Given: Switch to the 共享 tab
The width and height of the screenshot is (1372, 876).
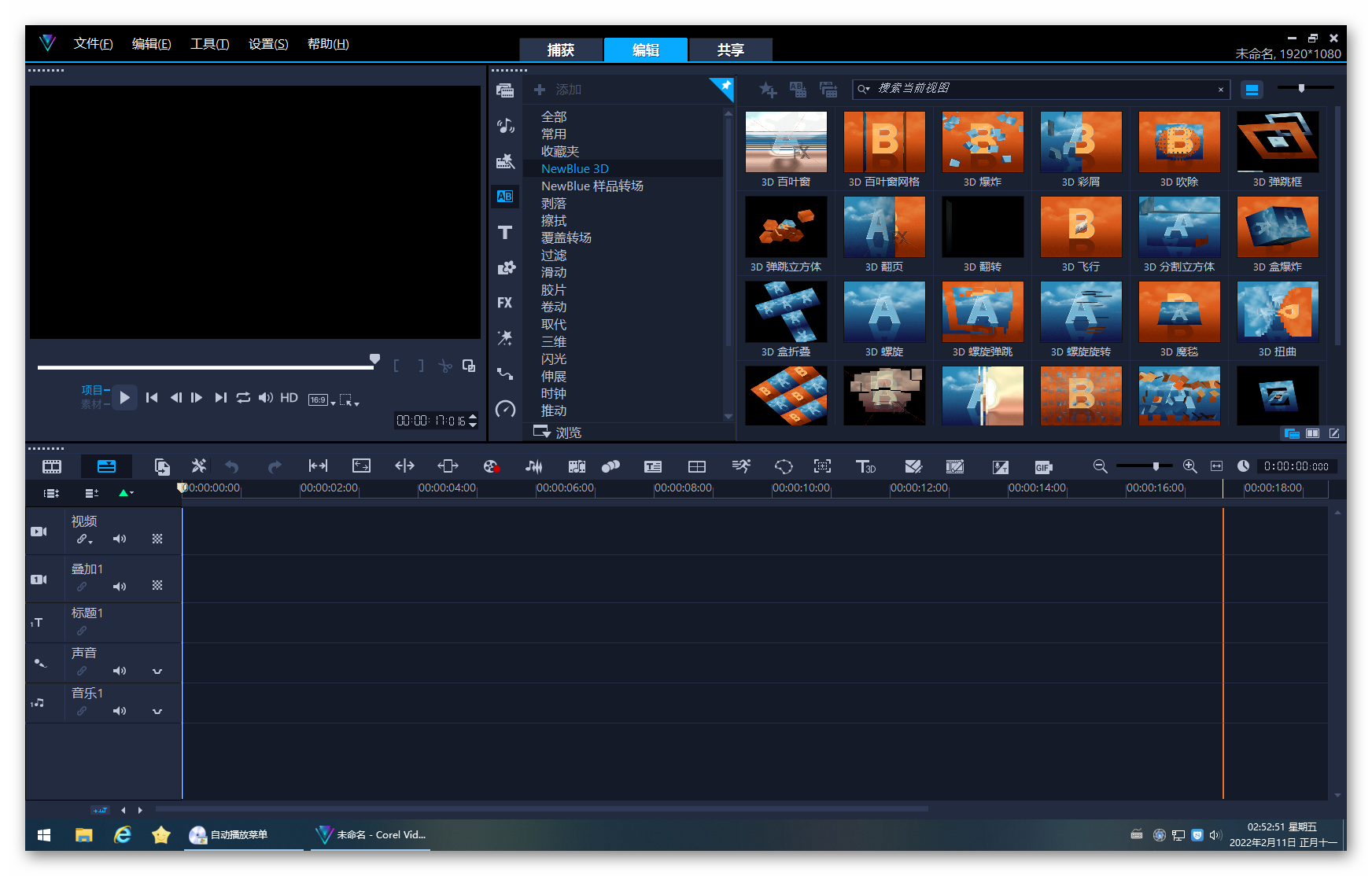Looking at the screenshot, I should click(731, 50).
